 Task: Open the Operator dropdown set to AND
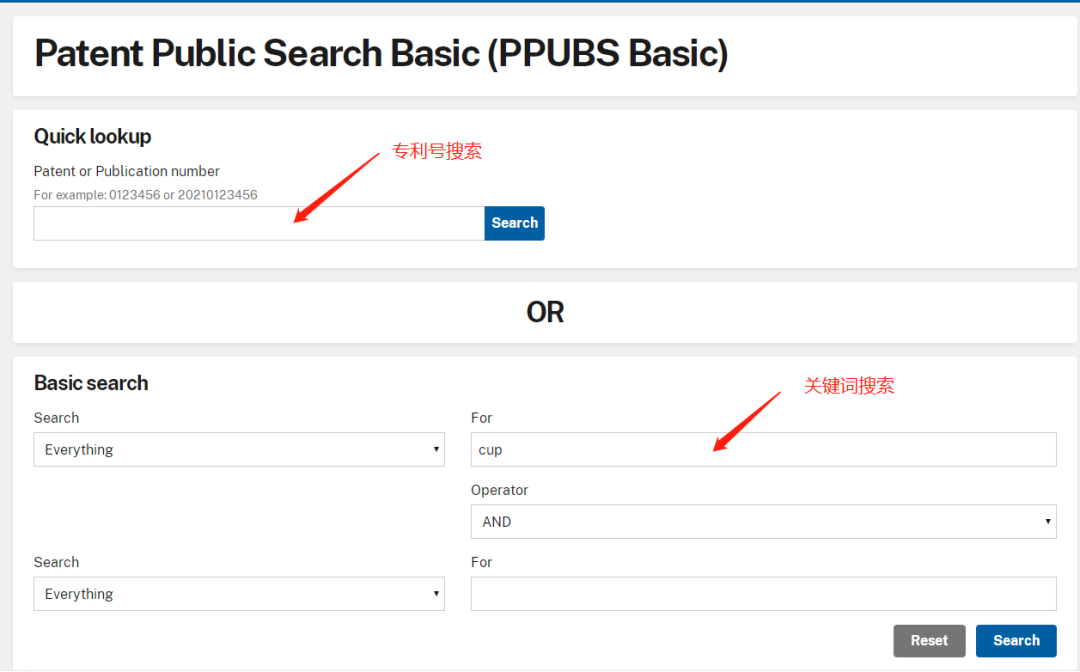[763, 522]
